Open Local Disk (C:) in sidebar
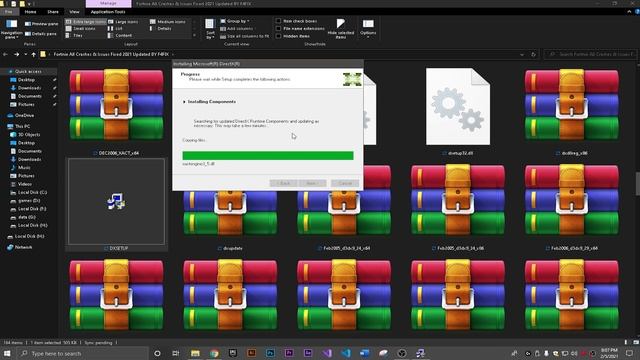The height and width of the screenshot is (360, 640). point(29,192)
